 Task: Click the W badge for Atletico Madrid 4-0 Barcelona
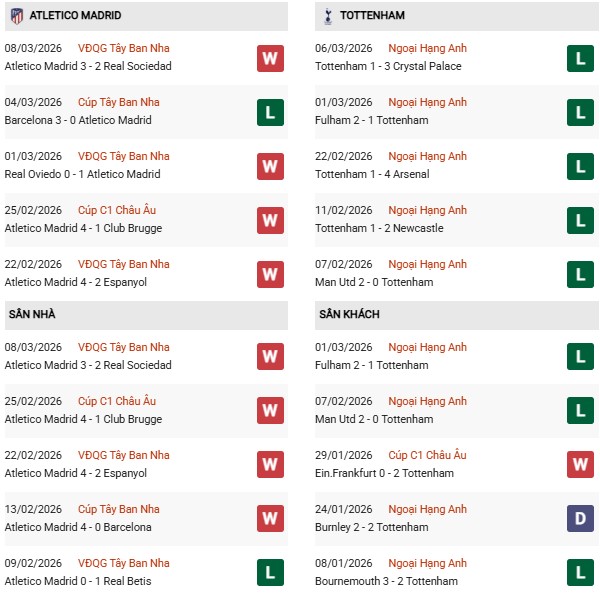[270, 519]
